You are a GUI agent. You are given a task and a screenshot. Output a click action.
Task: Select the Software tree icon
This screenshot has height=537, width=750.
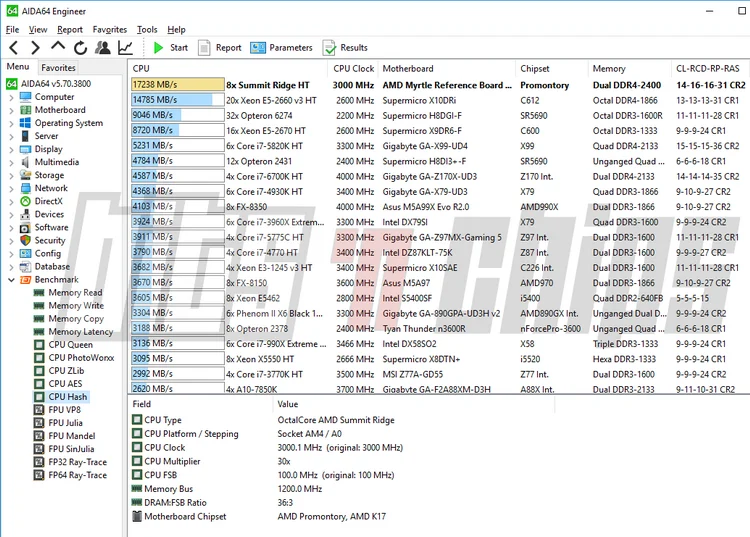(25, 228)
